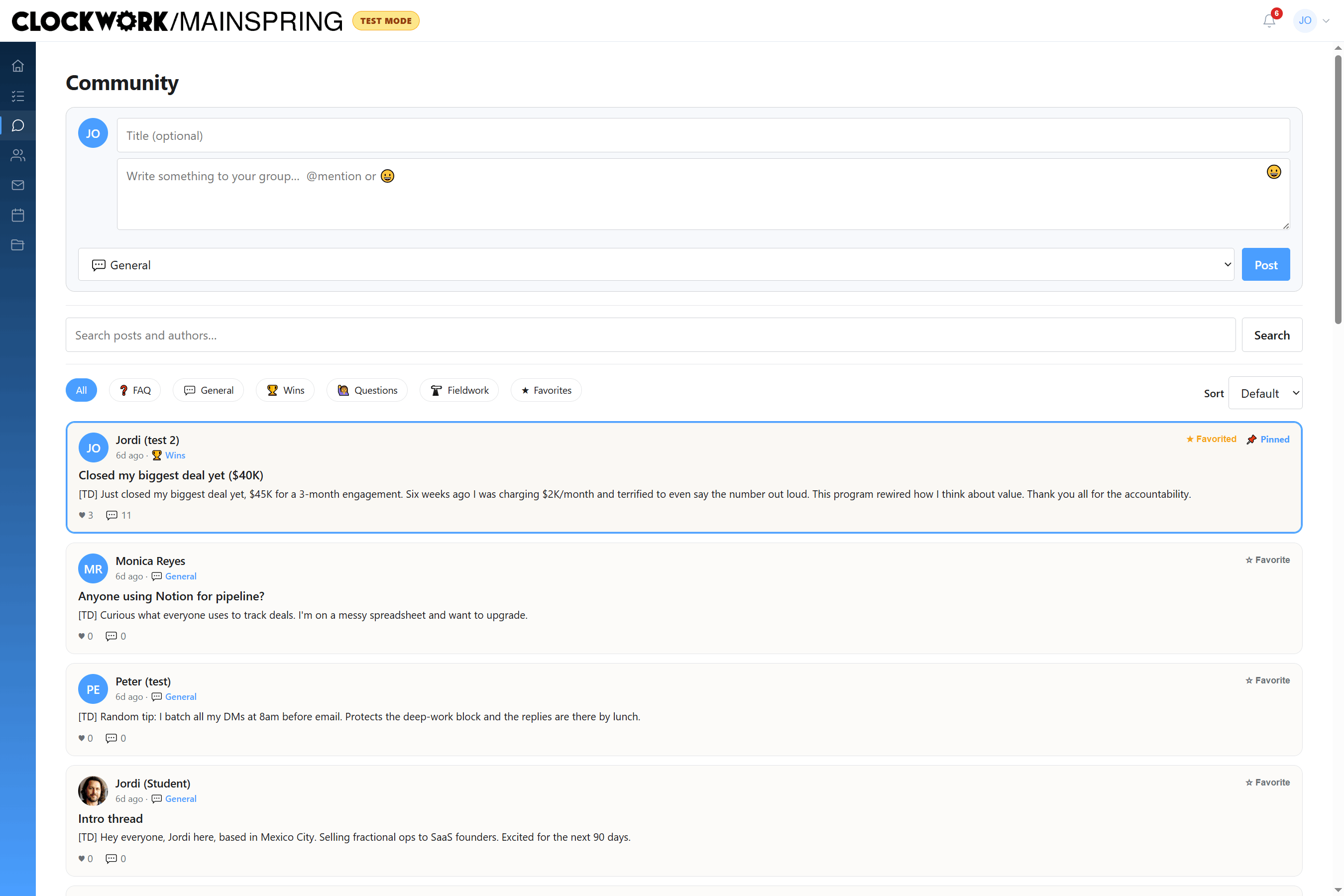Select the All filter tab

pos(81,390)
